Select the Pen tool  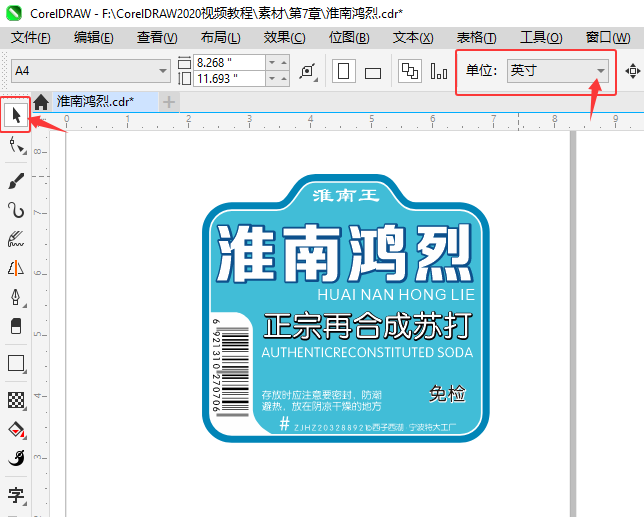16,297
